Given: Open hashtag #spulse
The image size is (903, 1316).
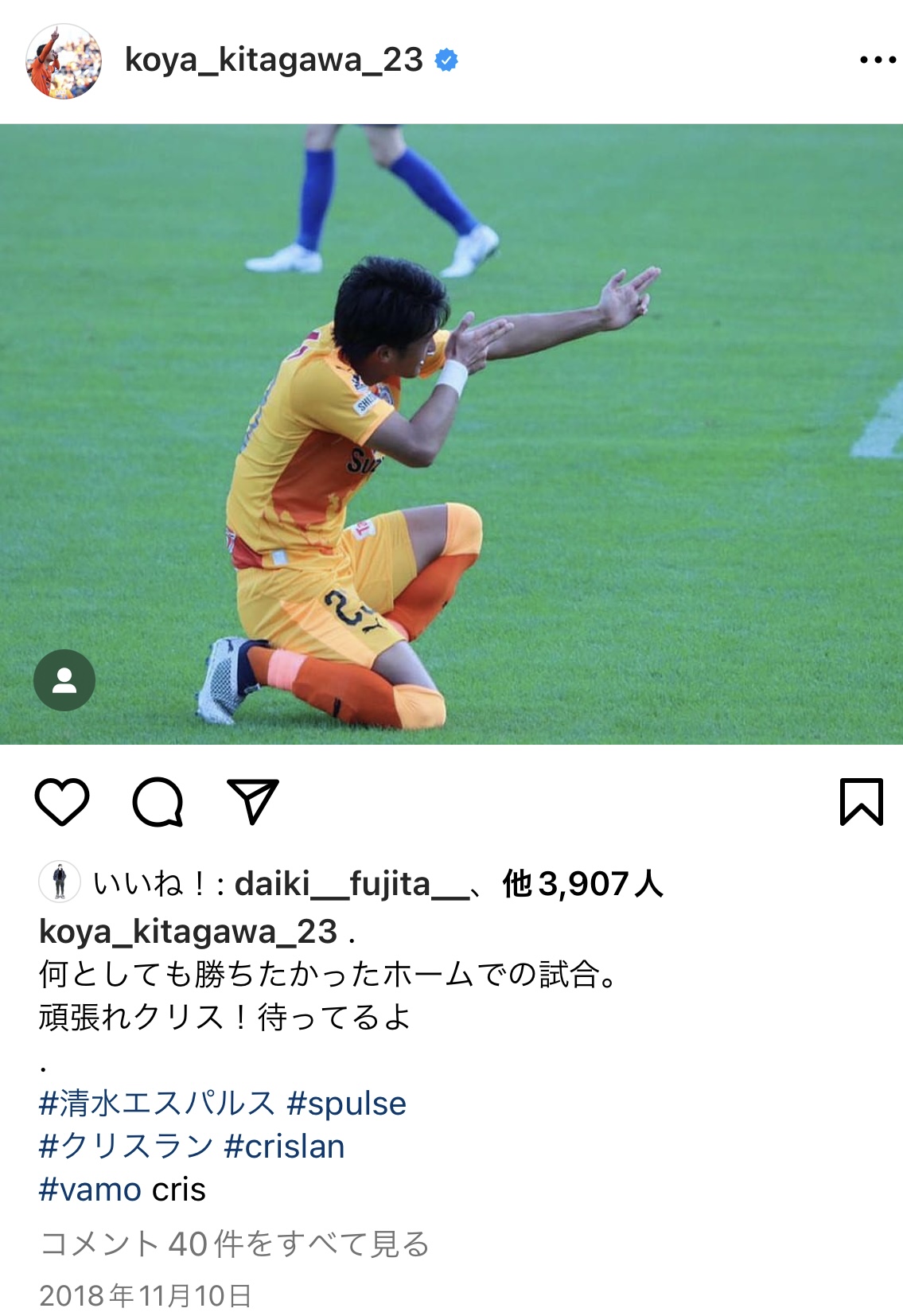Looking at the screenshot, I should pos(346,1104).
